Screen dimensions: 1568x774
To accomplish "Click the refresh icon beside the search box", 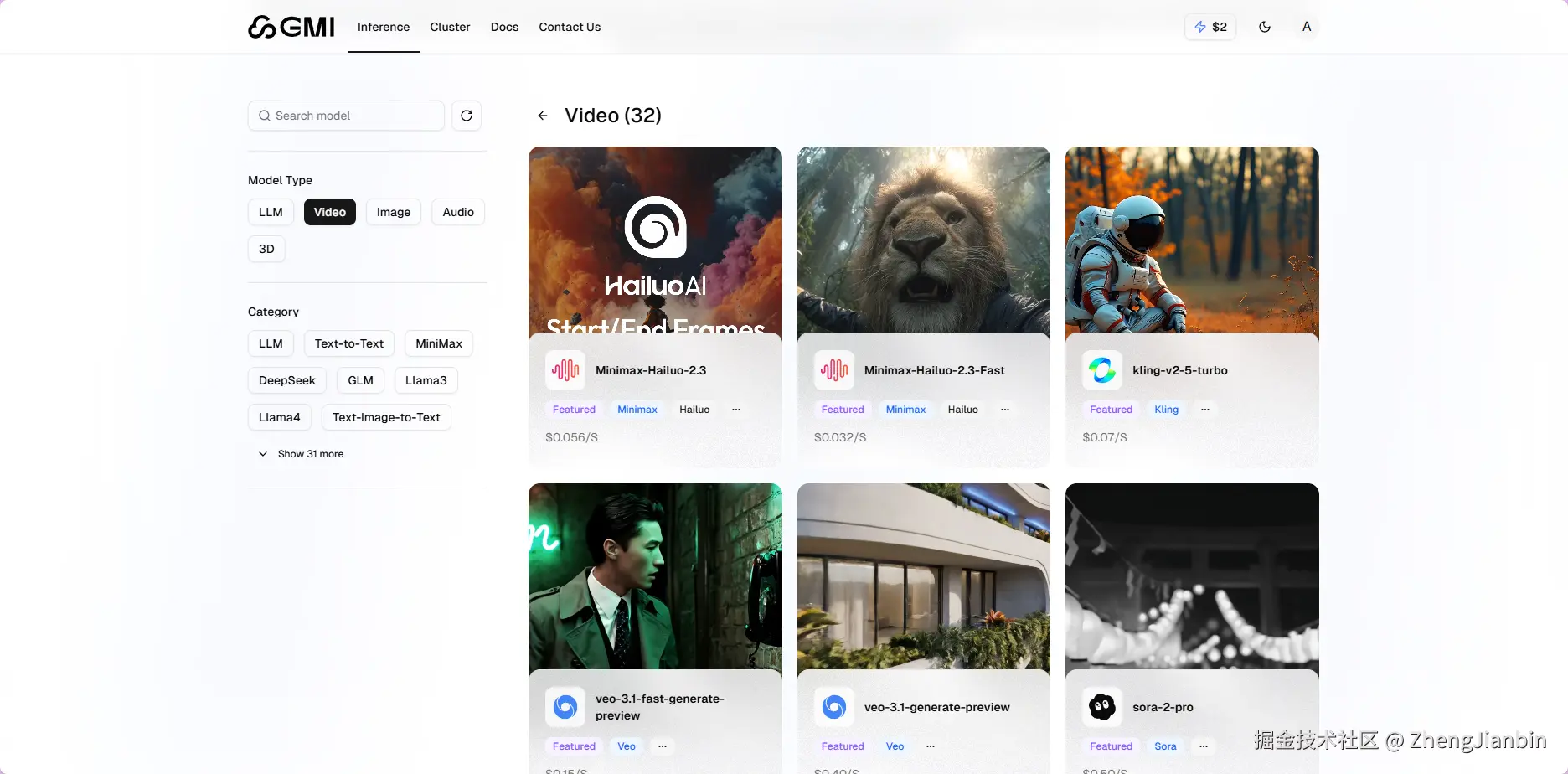I will click(x=467, y=116).
